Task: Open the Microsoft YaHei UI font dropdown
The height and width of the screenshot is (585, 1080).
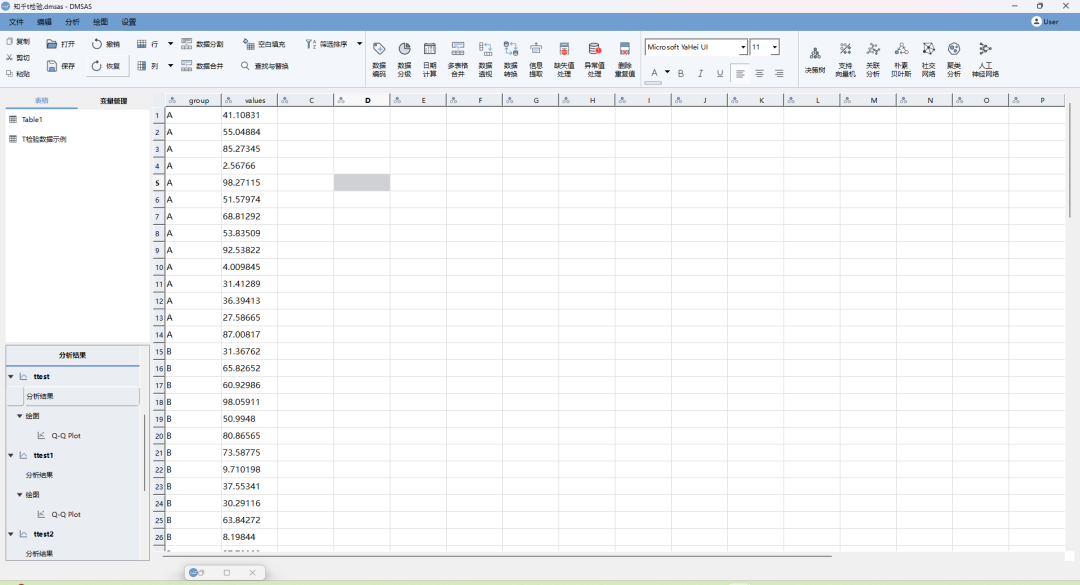Action: [743, 47]
